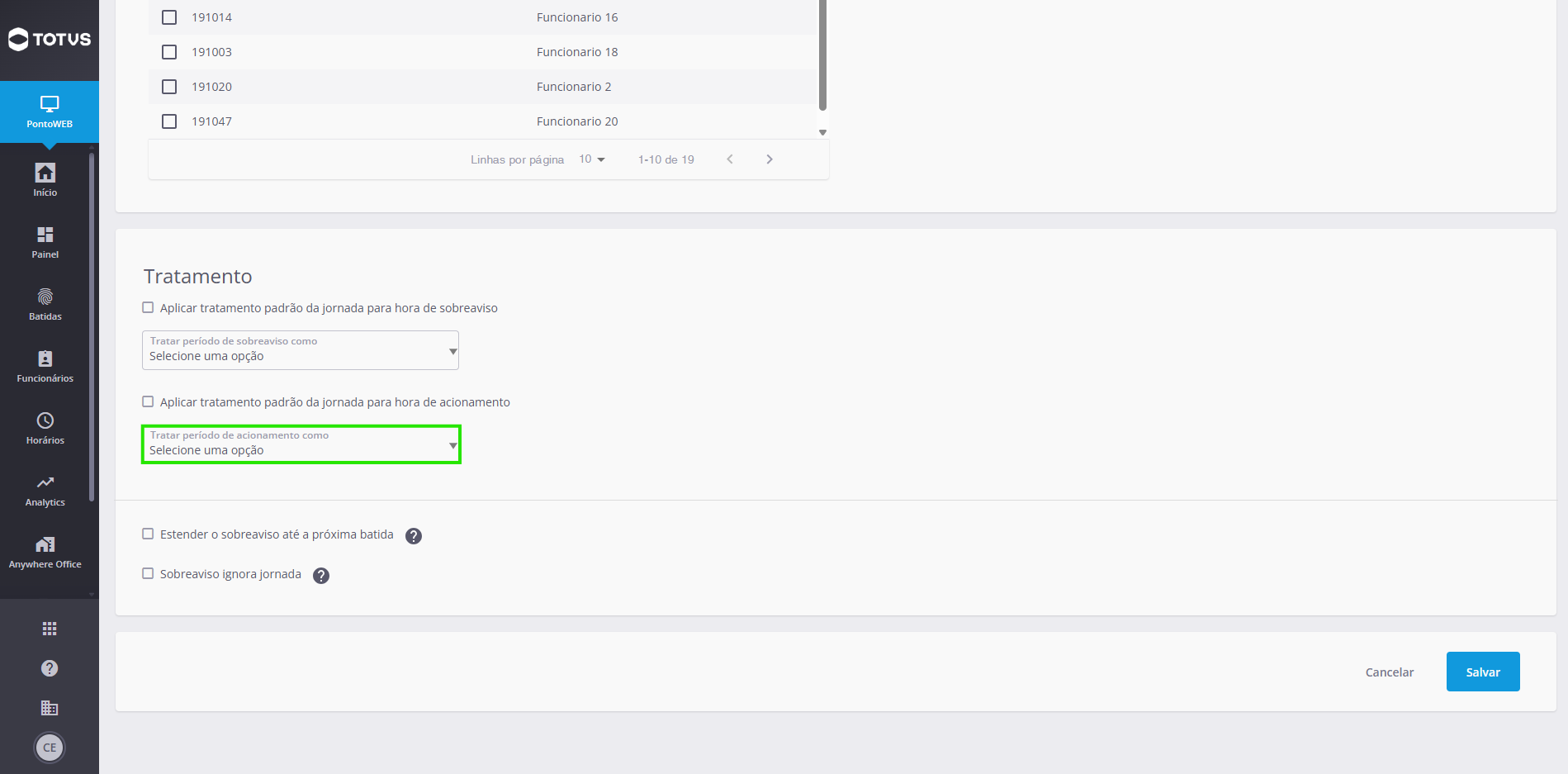The width and height of the screenshot is (1568, 774).
Task: Open the apps grid icon
Action: [50, 629]
